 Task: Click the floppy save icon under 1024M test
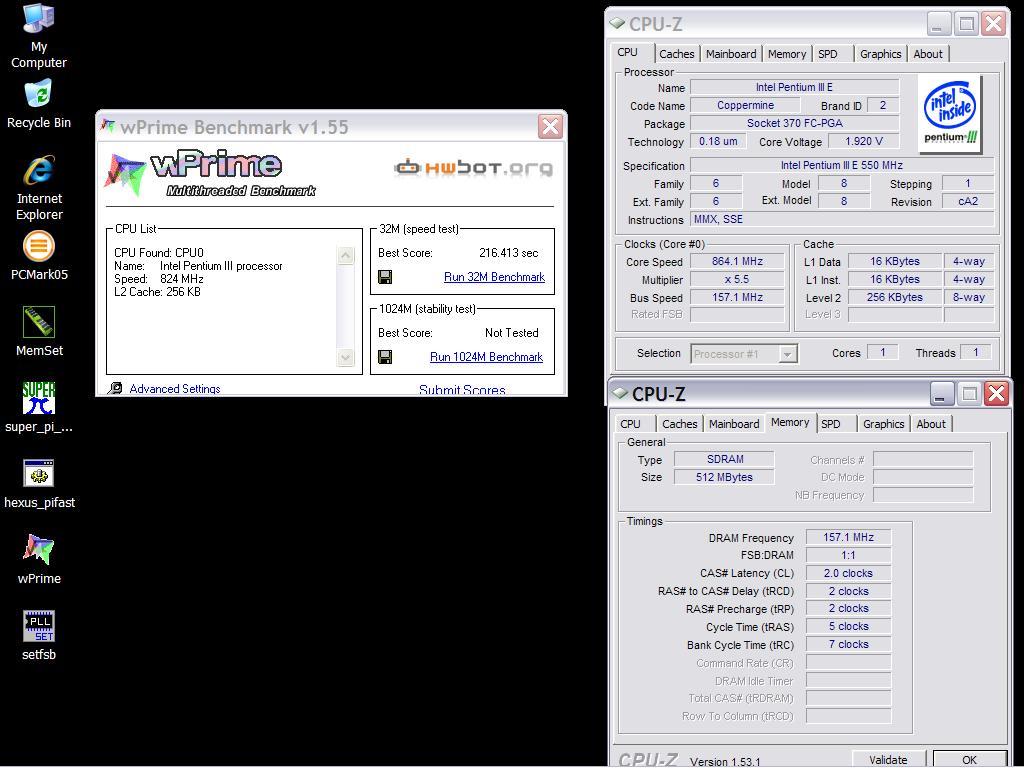pyautogui.click(x=385, y=357)
